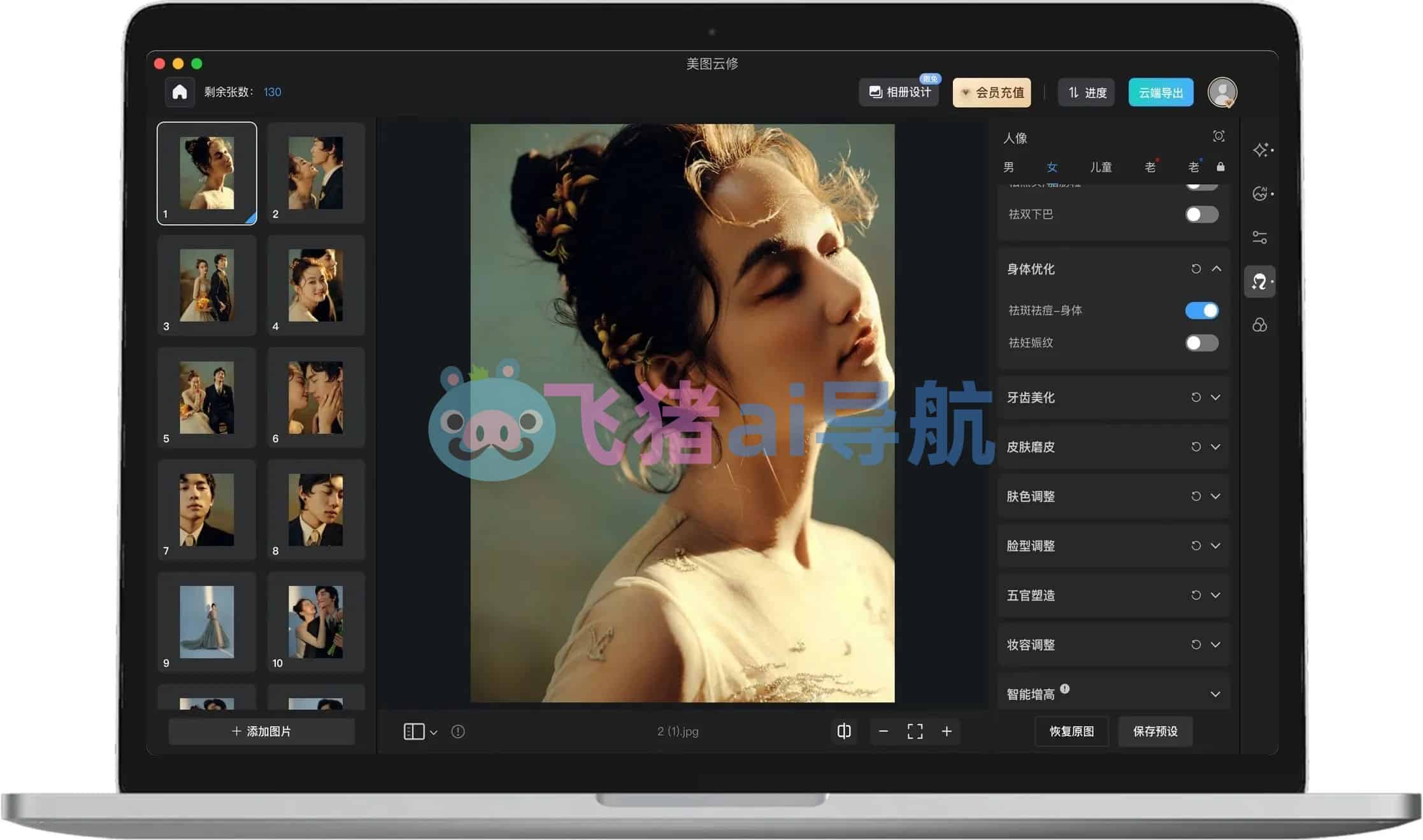Open the sliders adjustment panel icon
The width and height of the screenshot is (1423, 840).
click(1259, 238)
